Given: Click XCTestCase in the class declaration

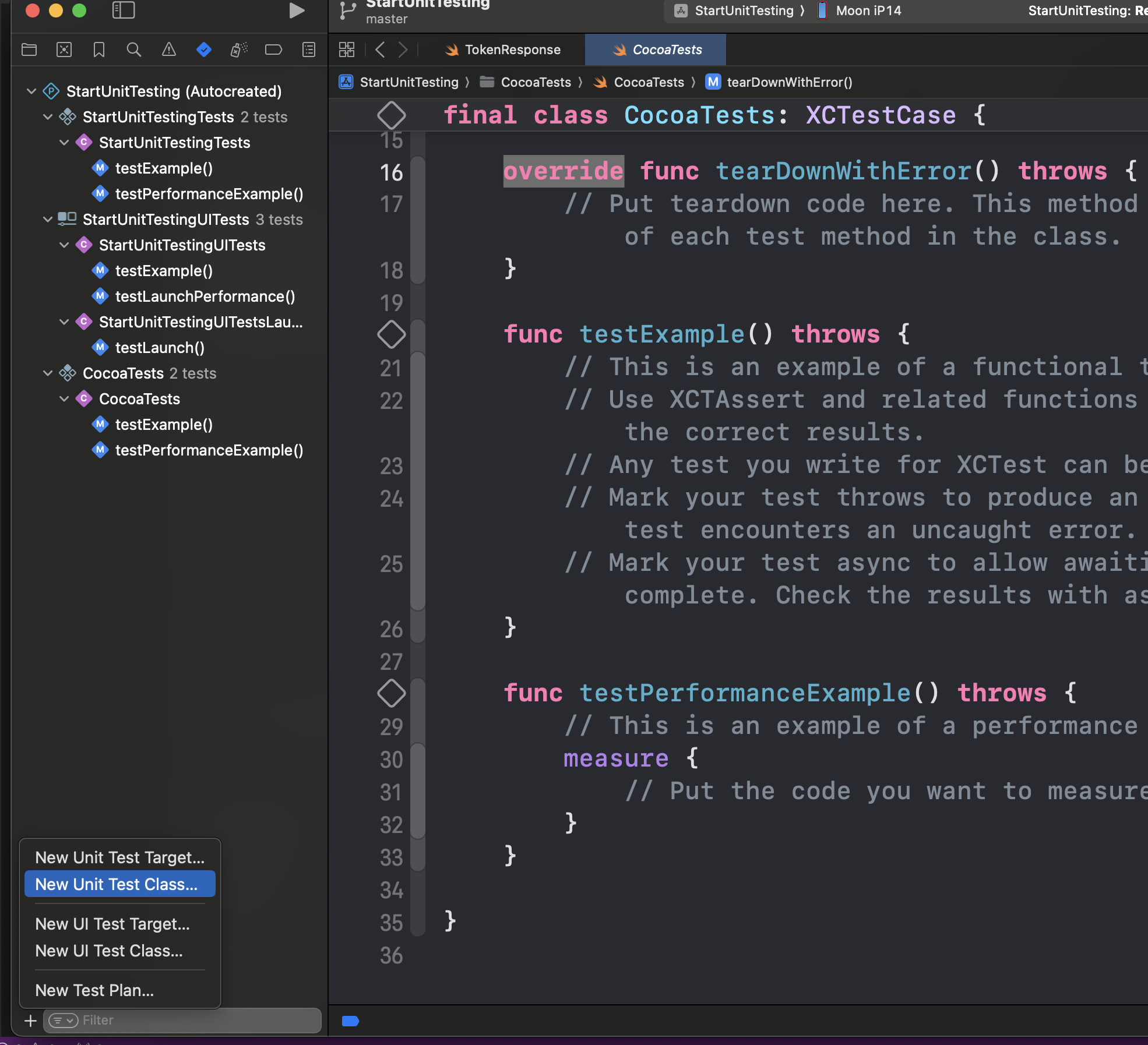Looking at the screenshot, I should tap(881, 115).
